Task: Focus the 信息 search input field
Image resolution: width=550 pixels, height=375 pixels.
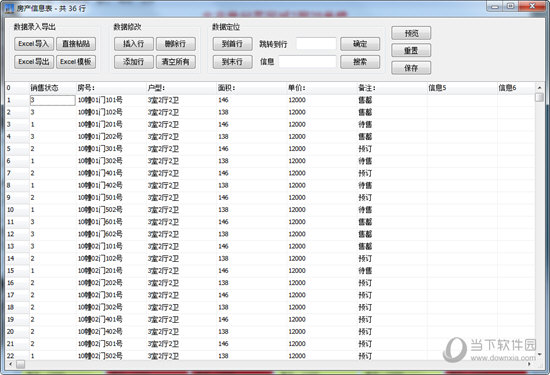Action: tap(307, 62)
